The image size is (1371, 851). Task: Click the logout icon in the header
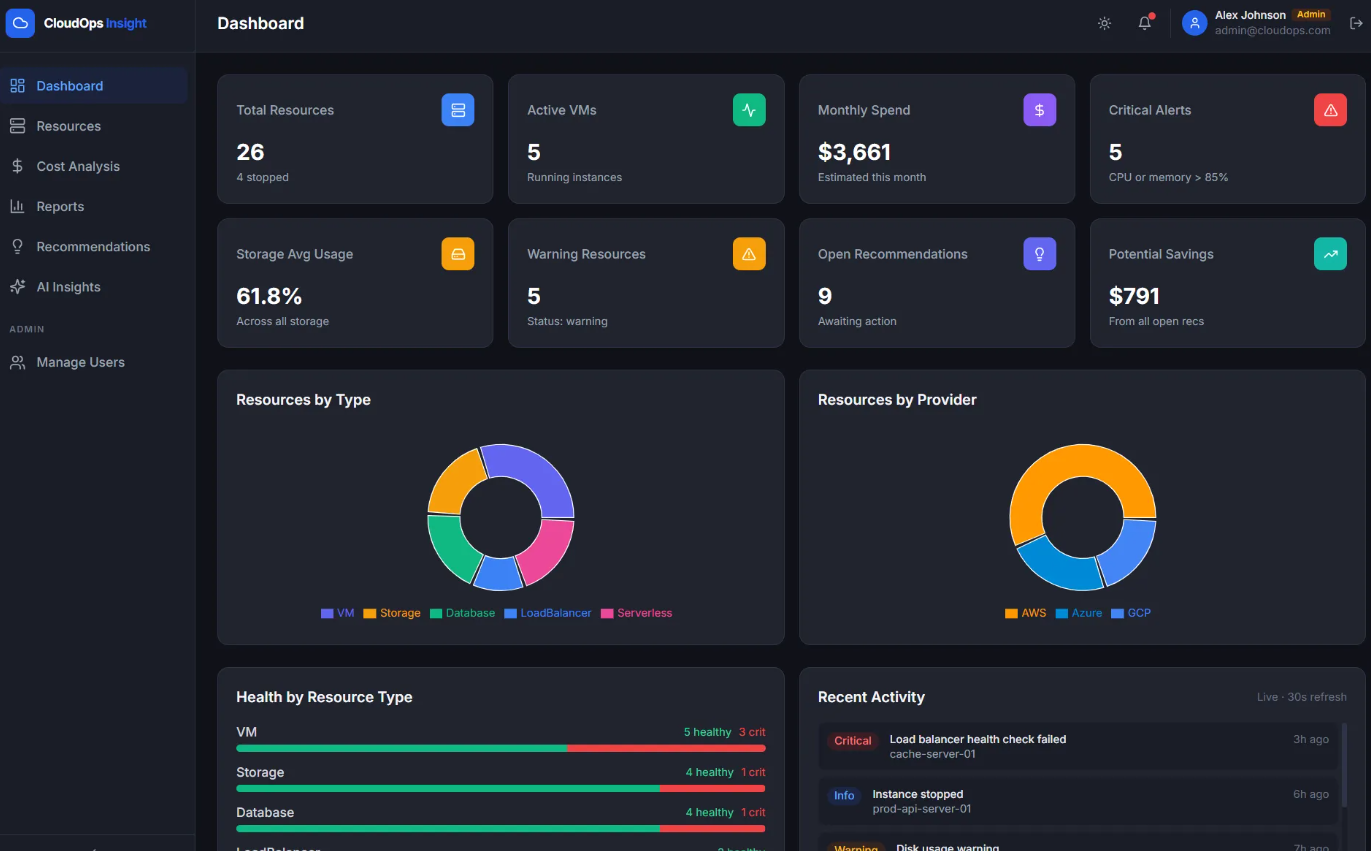point(1356,23)
